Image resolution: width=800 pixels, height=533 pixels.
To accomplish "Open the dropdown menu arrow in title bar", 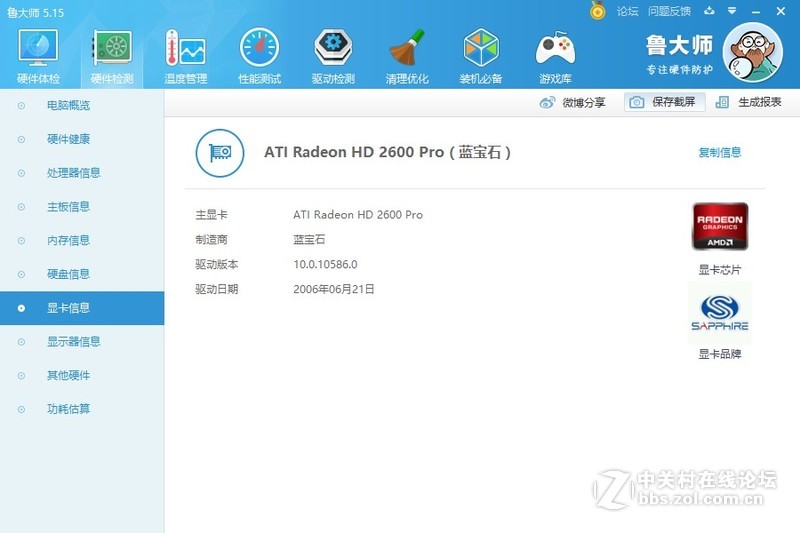I will 732,11.
